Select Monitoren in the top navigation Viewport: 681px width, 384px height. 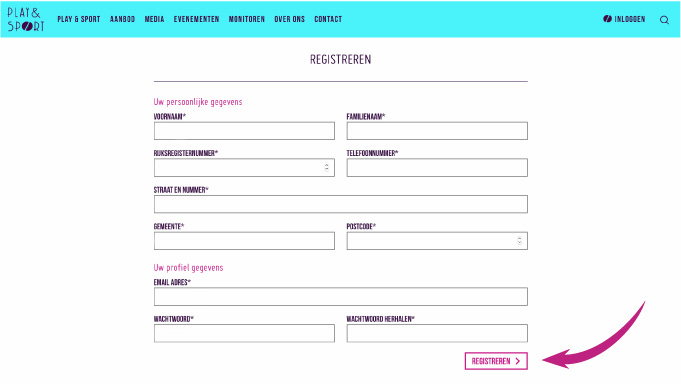pos(247,19)
